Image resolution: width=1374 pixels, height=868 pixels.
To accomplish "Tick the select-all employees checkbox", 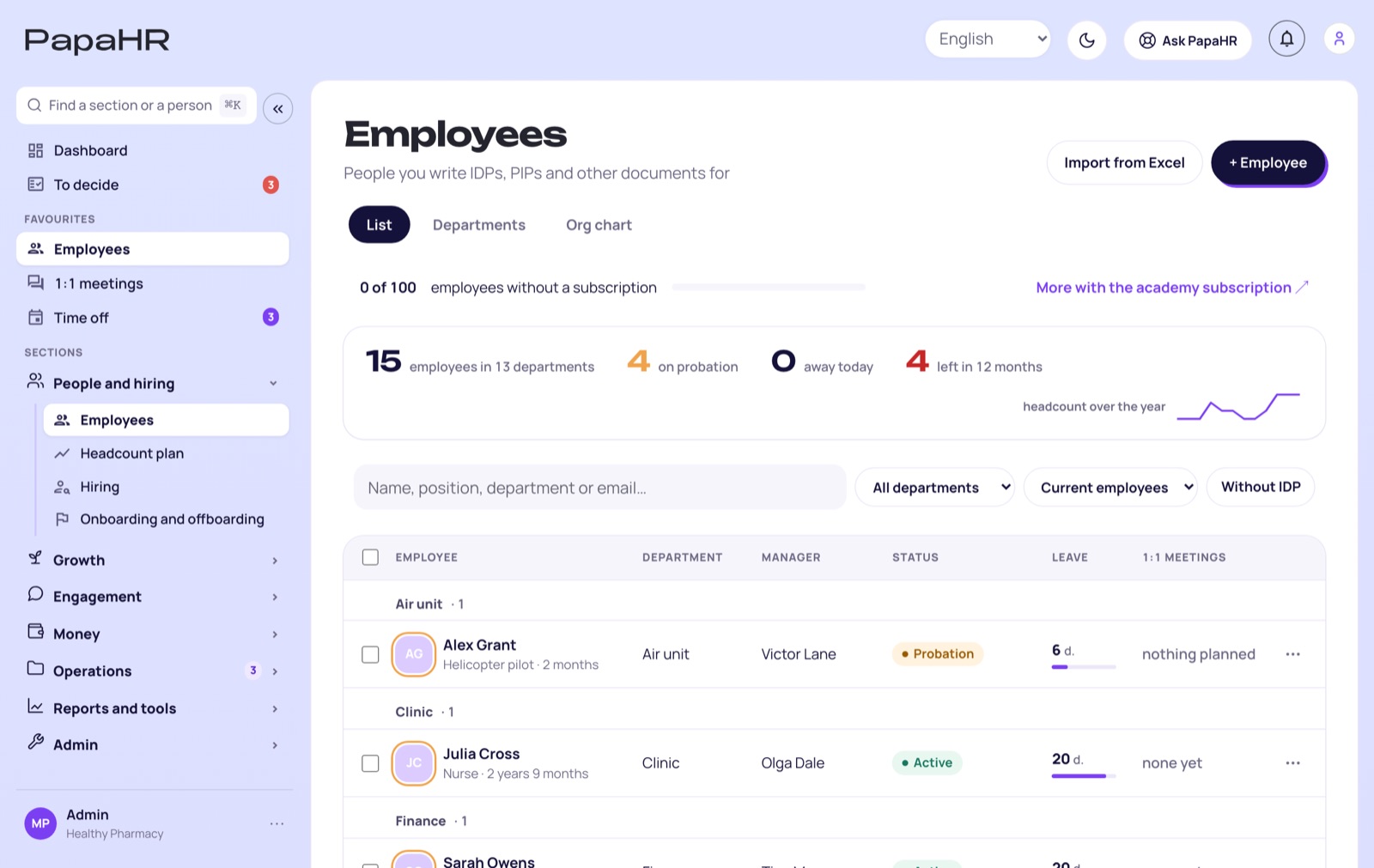I will 370,557.
